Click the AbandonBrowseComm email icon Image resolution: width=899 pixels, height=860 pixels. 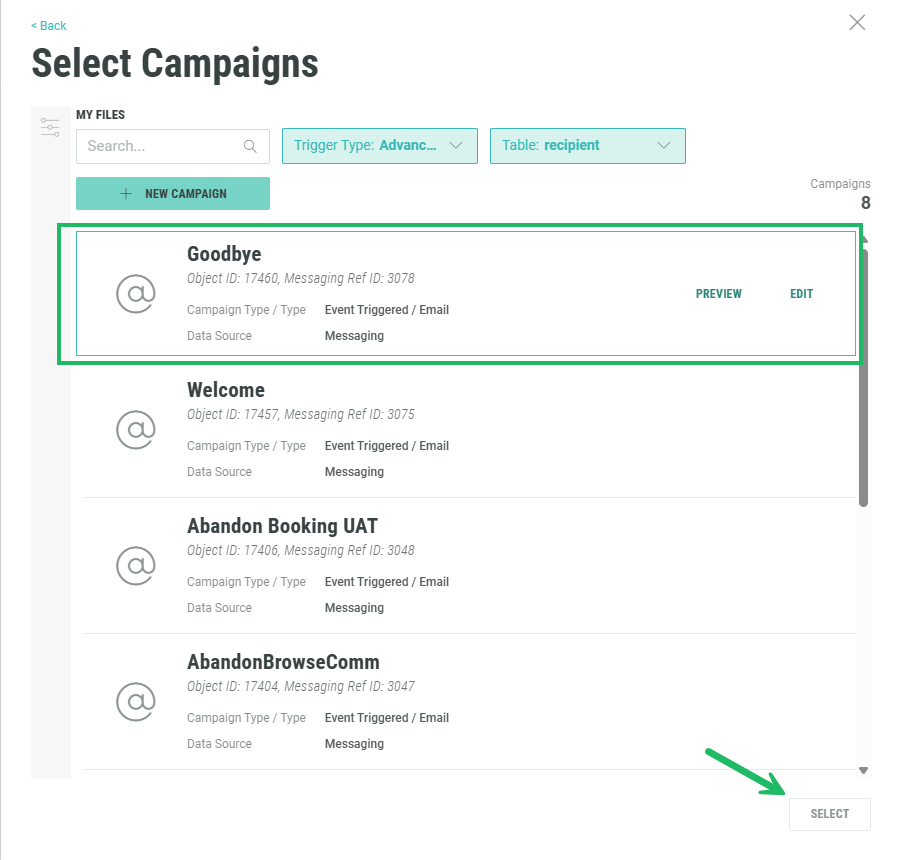coord(136,701)
